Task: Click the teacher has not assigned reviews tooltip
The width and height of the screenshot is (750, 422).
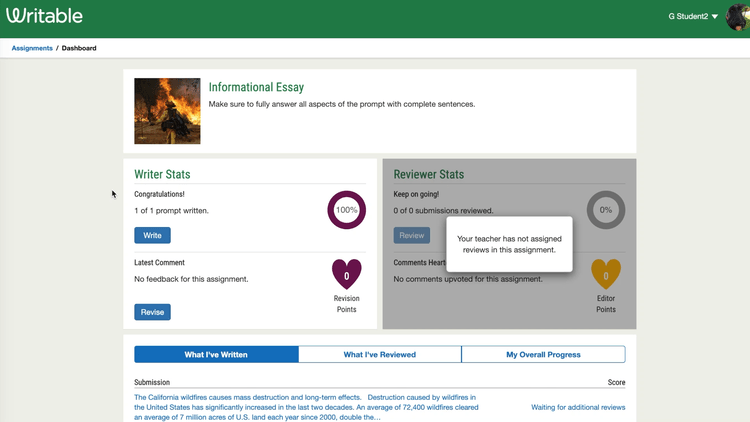Action: pos(509,244)
